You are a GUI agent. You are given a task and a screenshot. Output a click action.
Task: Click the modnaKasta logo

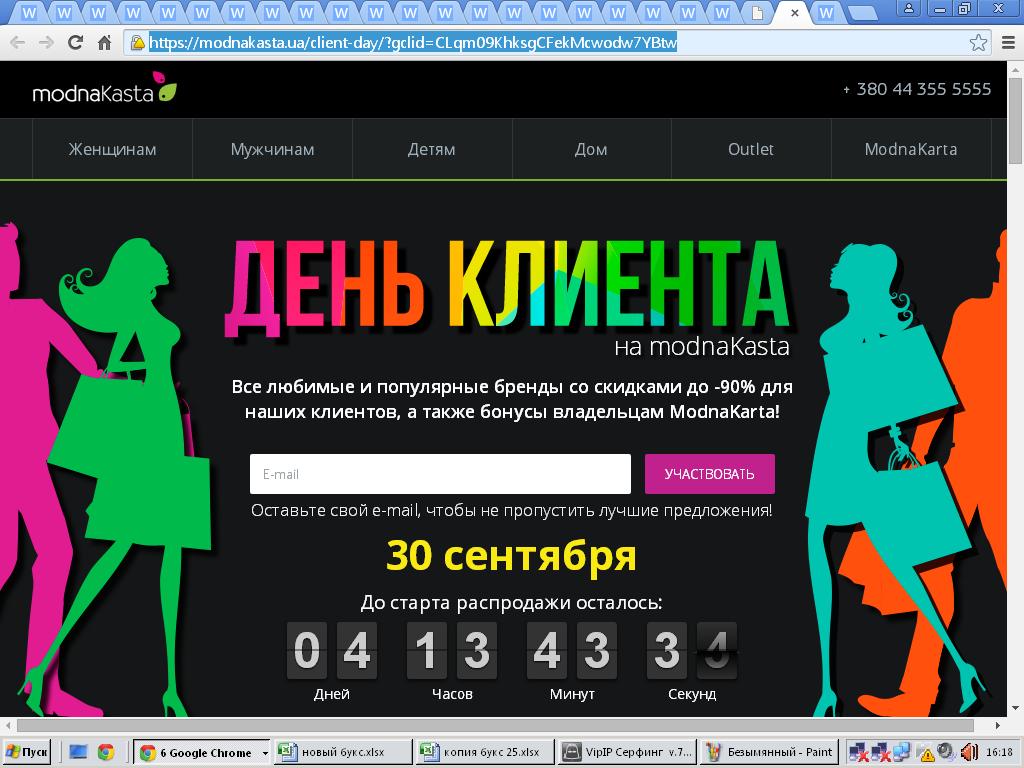coord(104,89)
